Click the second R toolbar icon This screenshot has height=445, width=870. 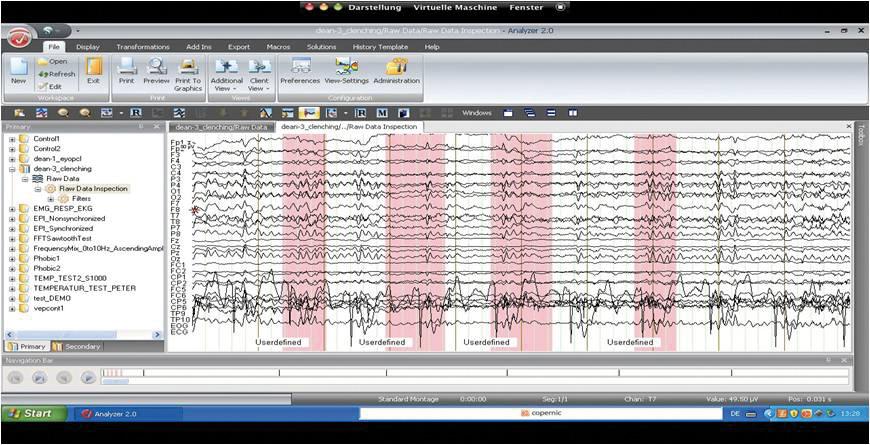click(x=361, y=113)
